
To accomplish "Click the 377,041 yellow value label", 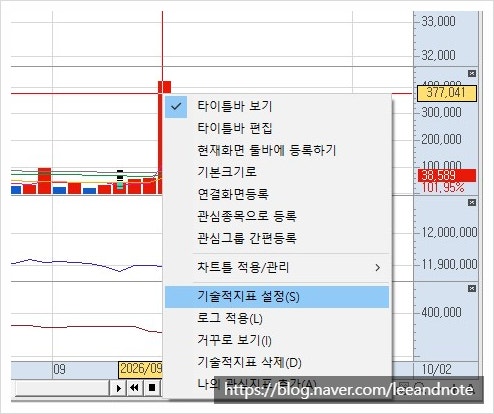I will point(447,93).
